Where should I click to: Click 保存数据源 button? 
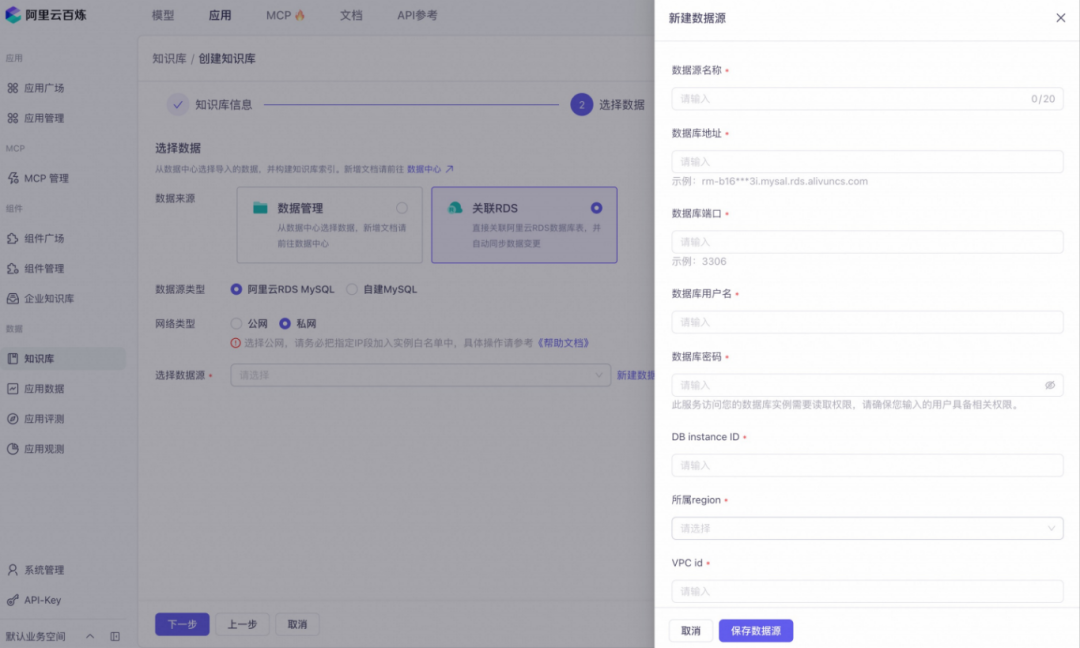pyautogui.click(x=756, y=631)
